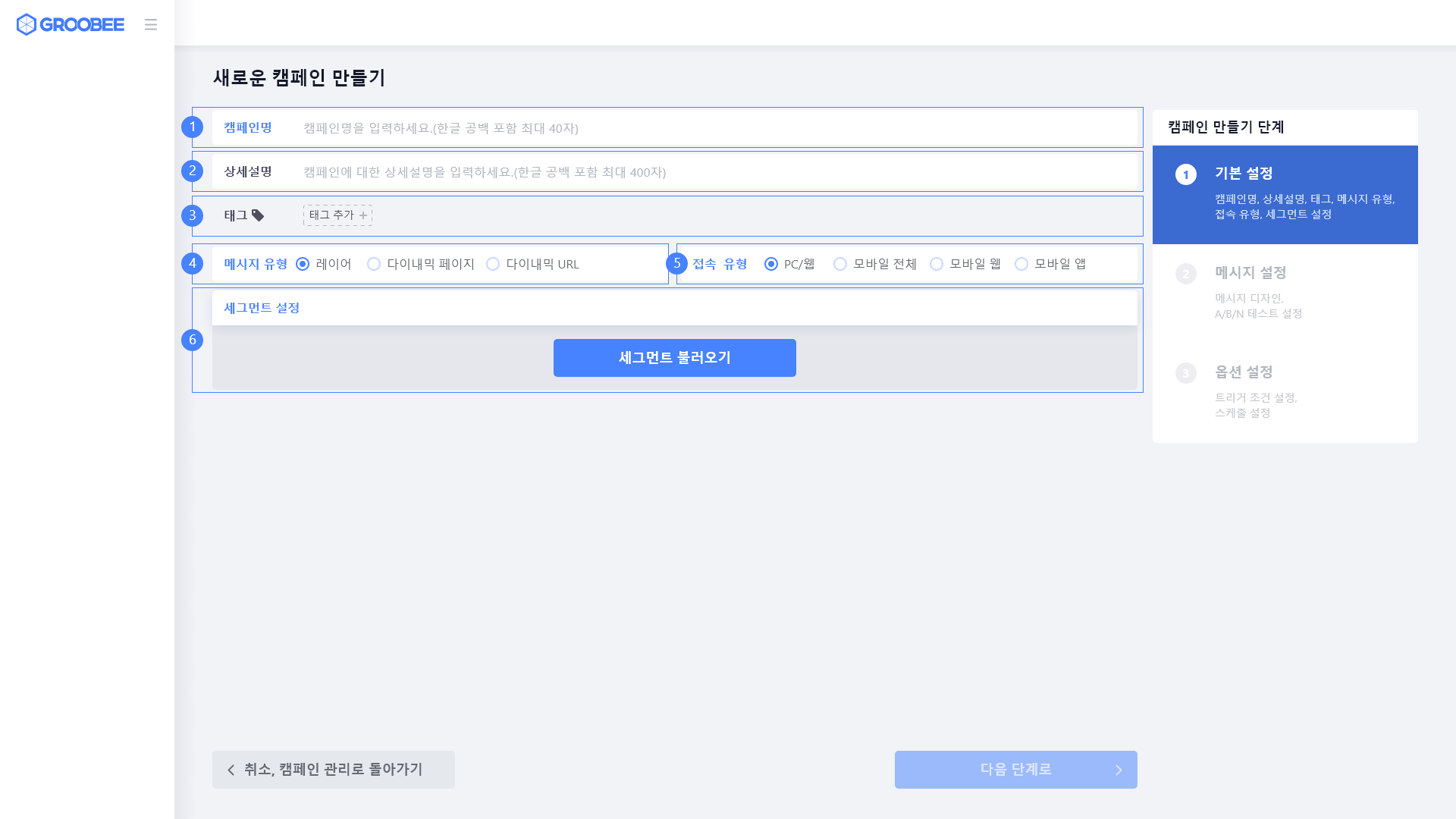Choose 모바일 전체 access type
The height and width of the screenshot is (819, 1456).
(x=840, y=264)
